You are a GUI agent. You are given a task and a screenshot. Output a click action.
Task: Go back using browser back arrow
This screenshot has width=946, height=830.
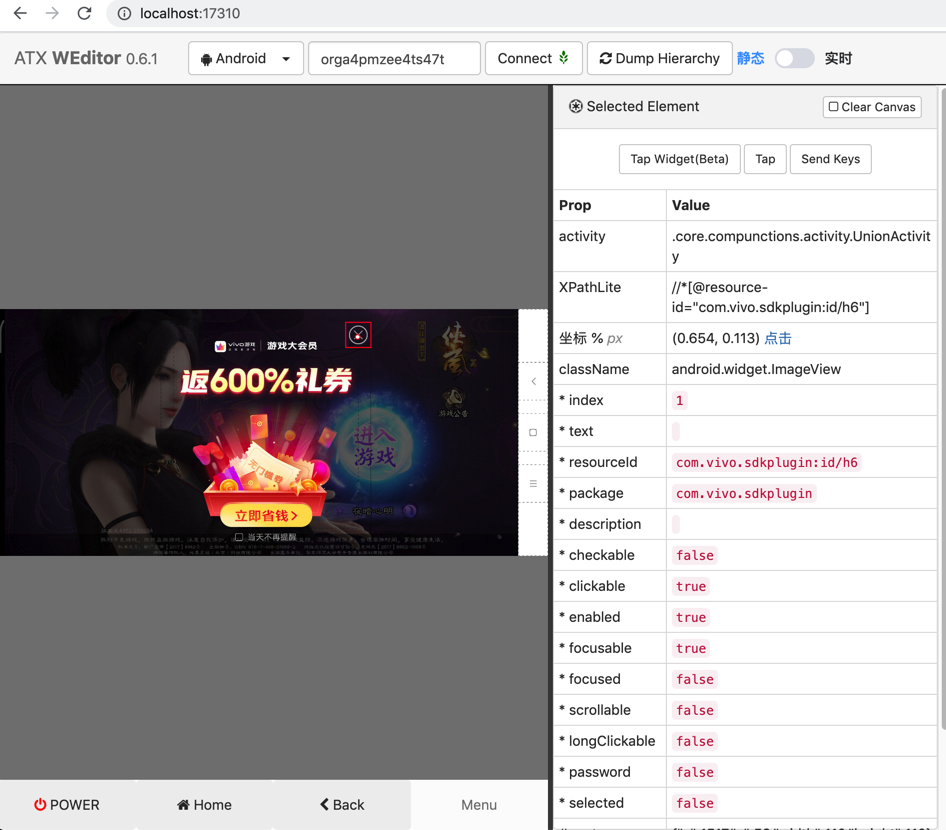(x=20, y=13)
